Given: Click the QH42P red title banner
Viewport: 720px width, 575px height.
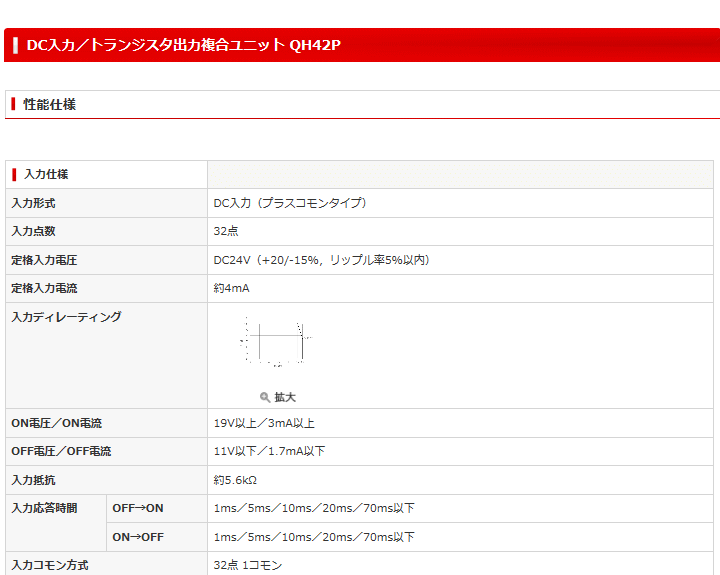Looking at the screenshot, I should [184, 45].
